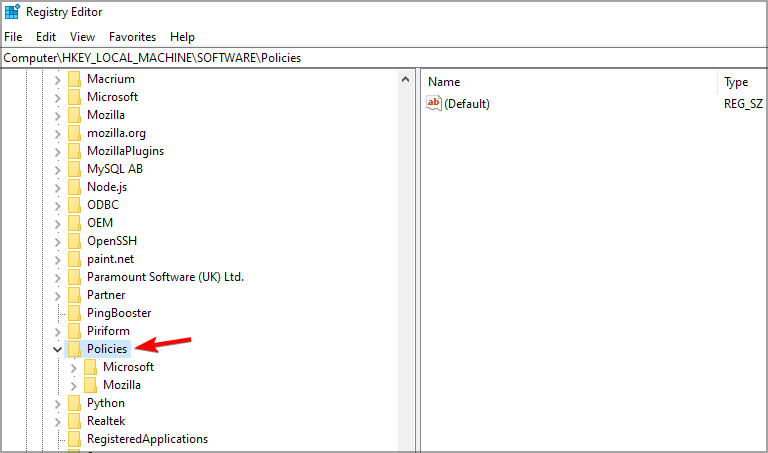Expand the paint.net key
This screenshot has width=768, height=453.
[57, 260]
